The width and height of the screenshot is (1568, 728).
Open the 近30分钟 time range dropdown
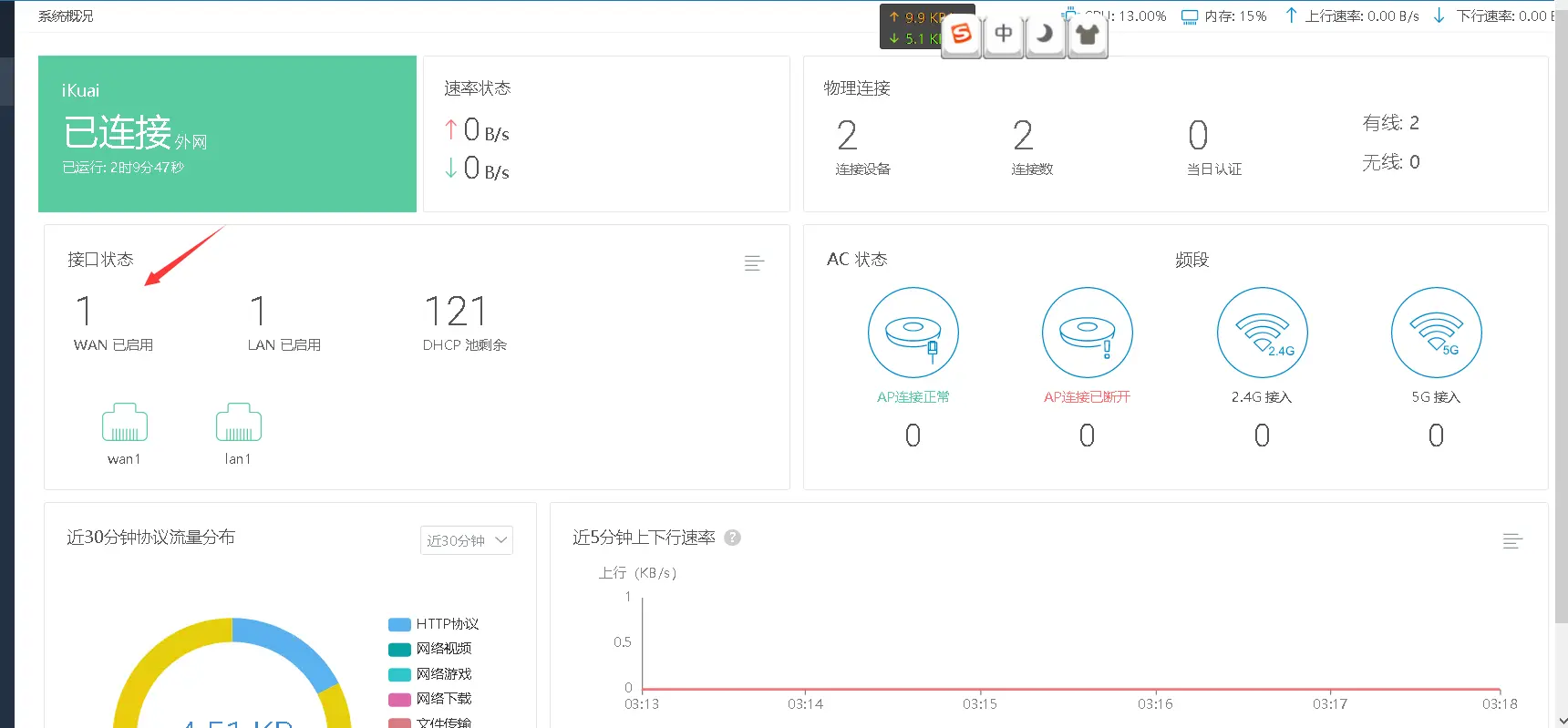click(467, 540)
